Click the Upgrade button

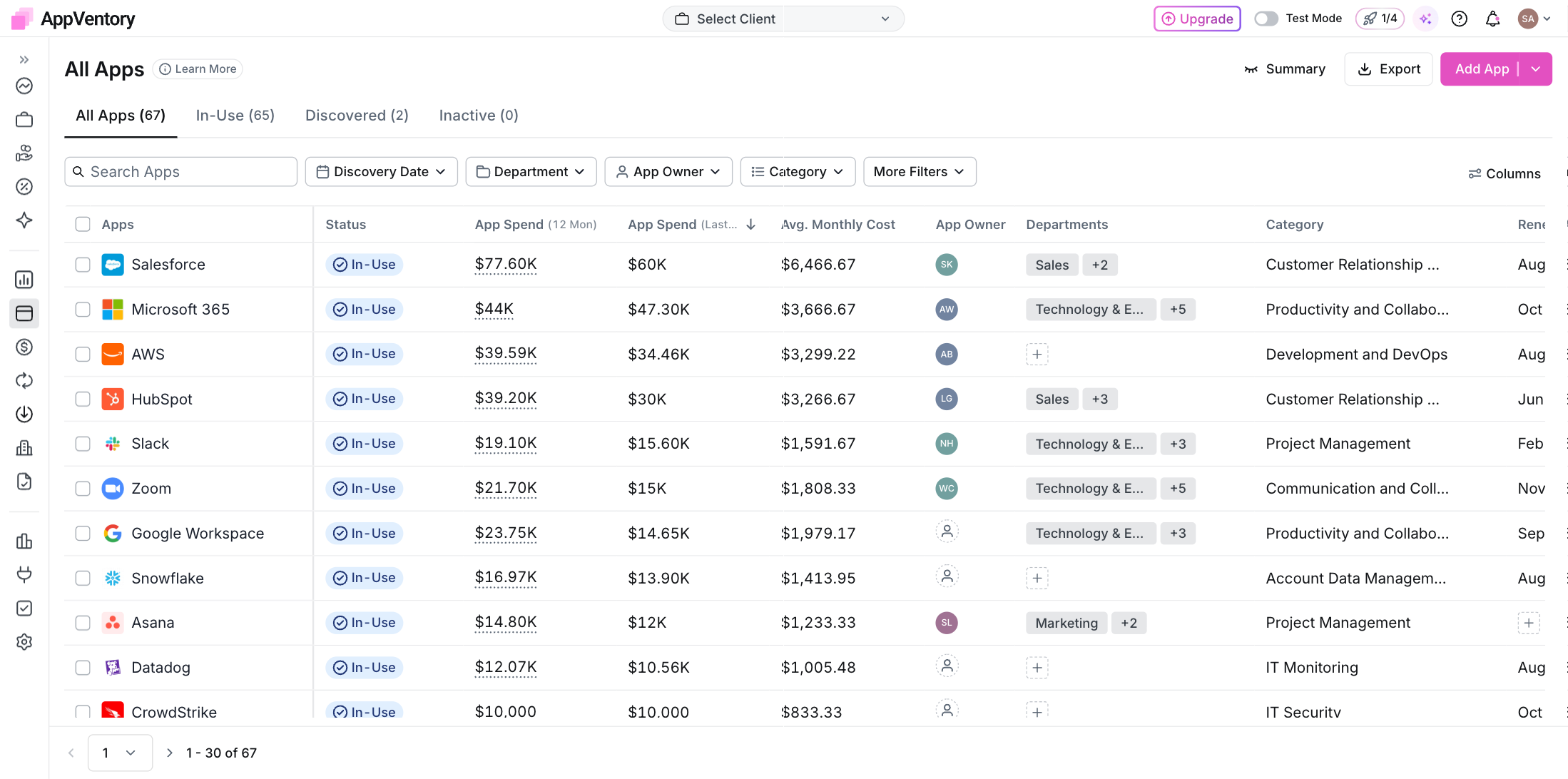(x=1197, y=19)
